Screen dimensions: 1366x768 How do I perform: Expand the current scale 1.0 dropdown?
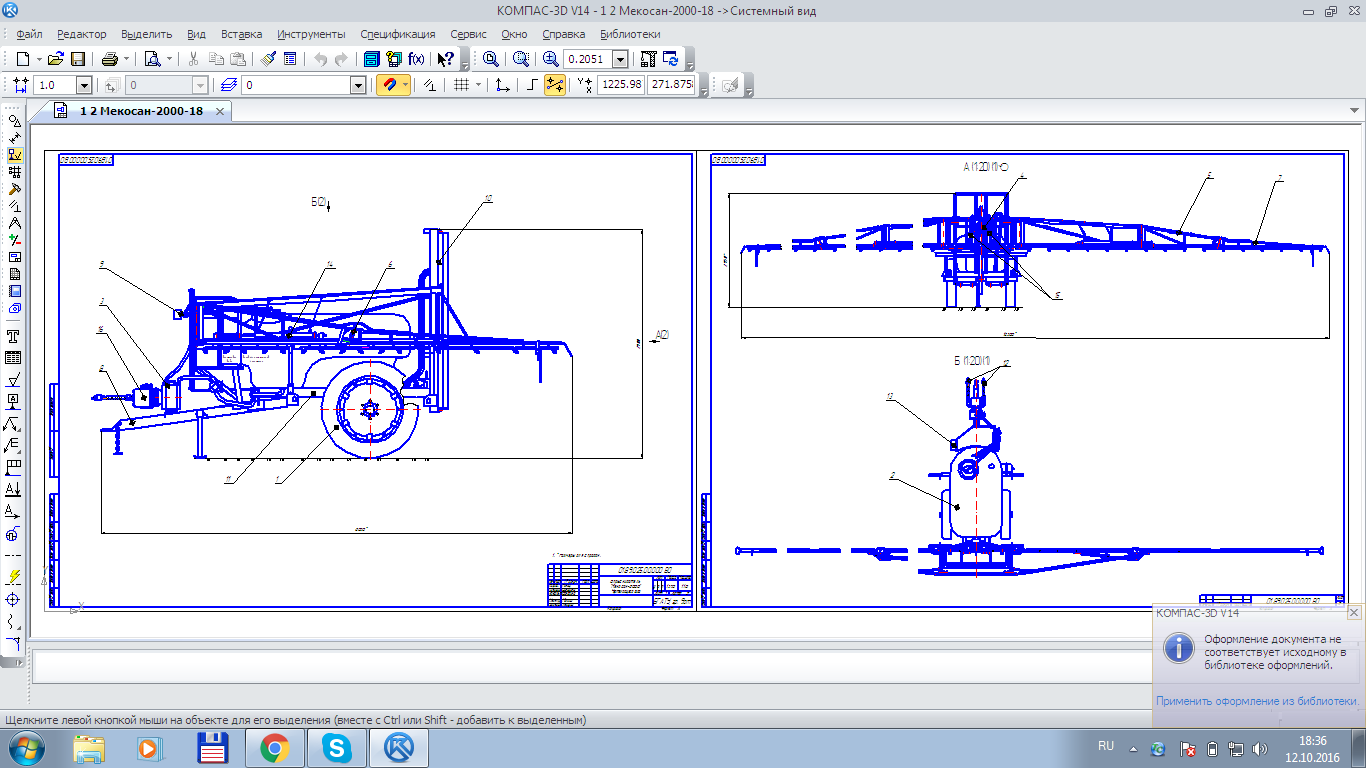[x=83, y=86]
